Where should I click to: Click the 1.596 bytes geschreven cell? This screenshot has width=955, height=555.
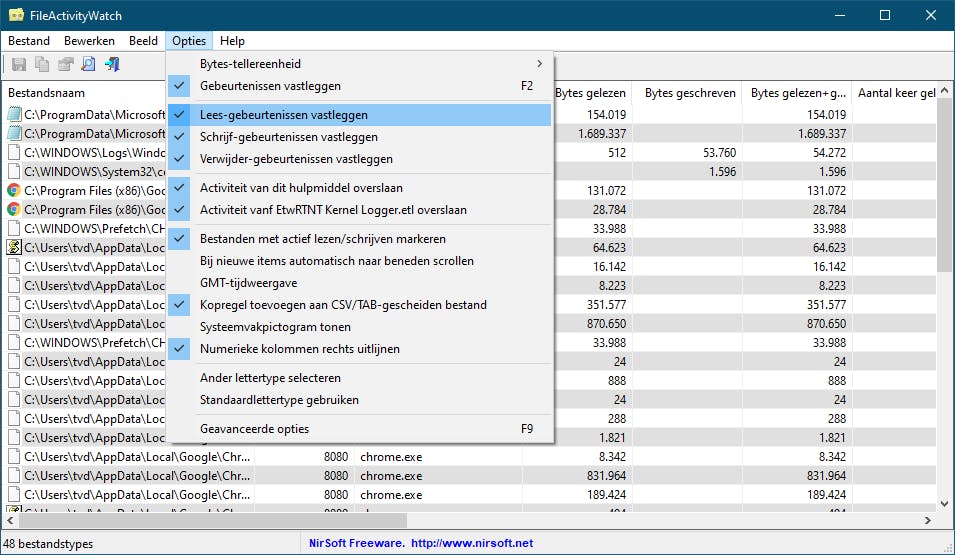(x=687, y=172)
